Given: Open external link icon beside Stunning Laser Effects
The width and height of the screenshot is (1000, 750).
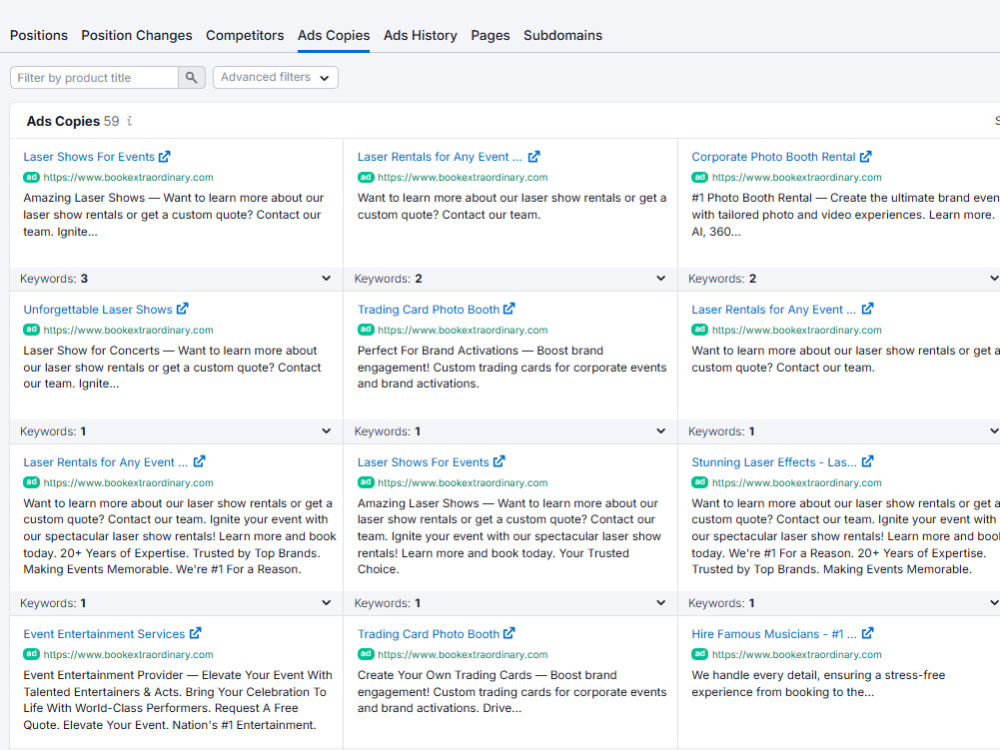Looking at the screenshot, I should [x=867, y=461].
